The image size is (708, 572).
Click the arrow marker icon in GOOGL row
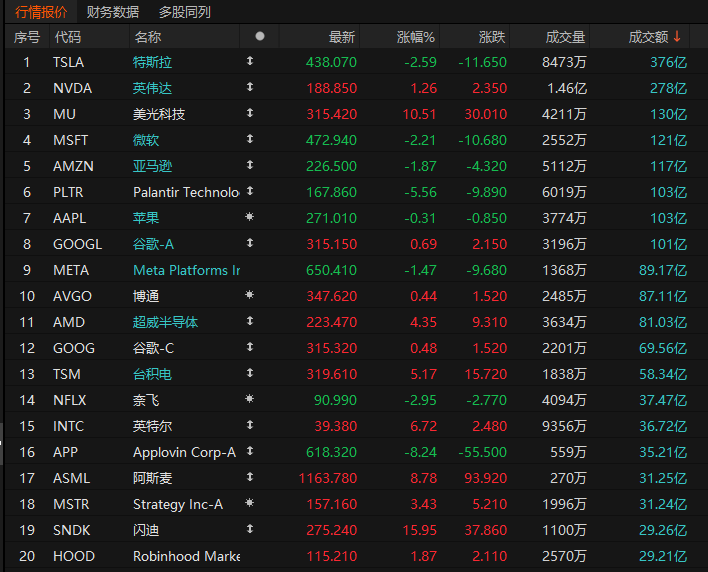[250, 243]
